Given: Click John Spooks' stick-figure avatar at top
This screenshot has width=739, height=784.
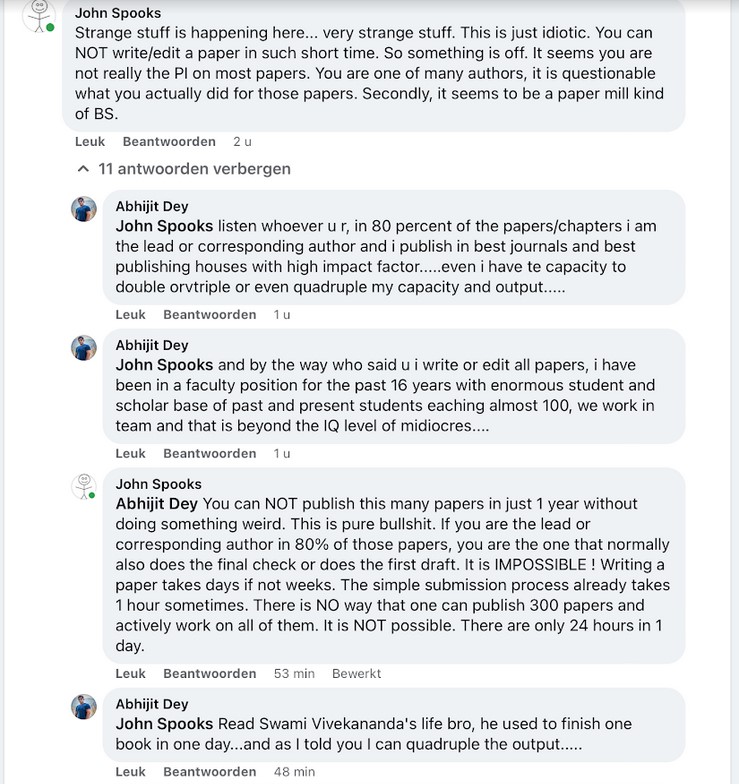Looking at the screenshot, I should [38, 15].
